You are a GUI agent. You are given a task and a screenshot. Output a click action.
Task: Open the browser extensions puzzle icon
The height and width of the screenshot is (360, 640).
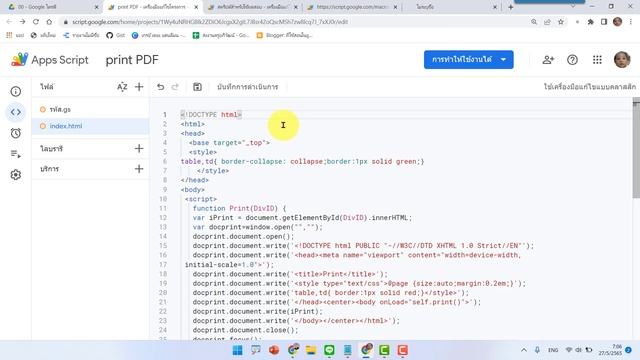[590, 22]
